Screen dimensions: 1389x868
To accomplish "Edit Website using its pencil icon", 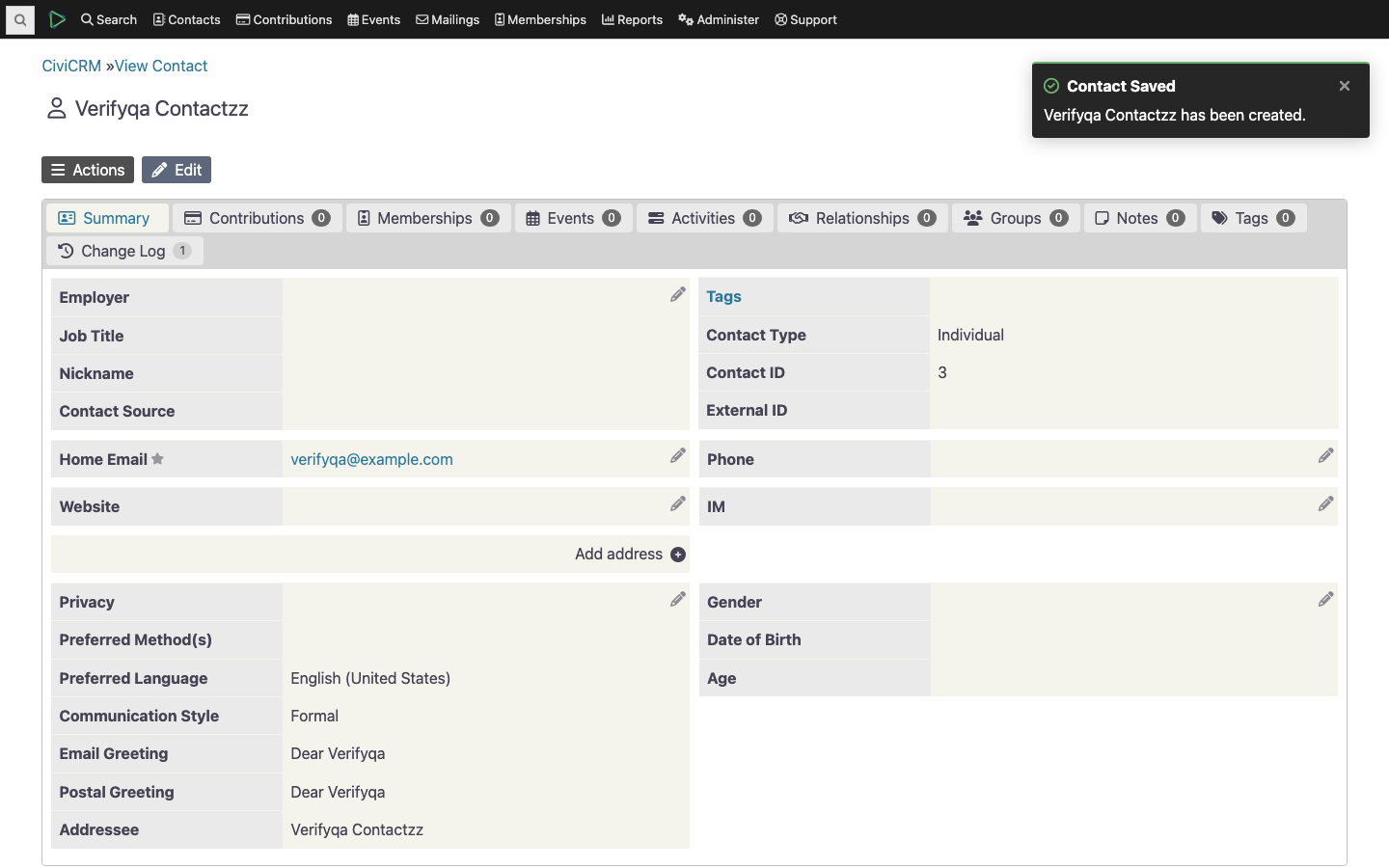I will click(x=678, y=503).
